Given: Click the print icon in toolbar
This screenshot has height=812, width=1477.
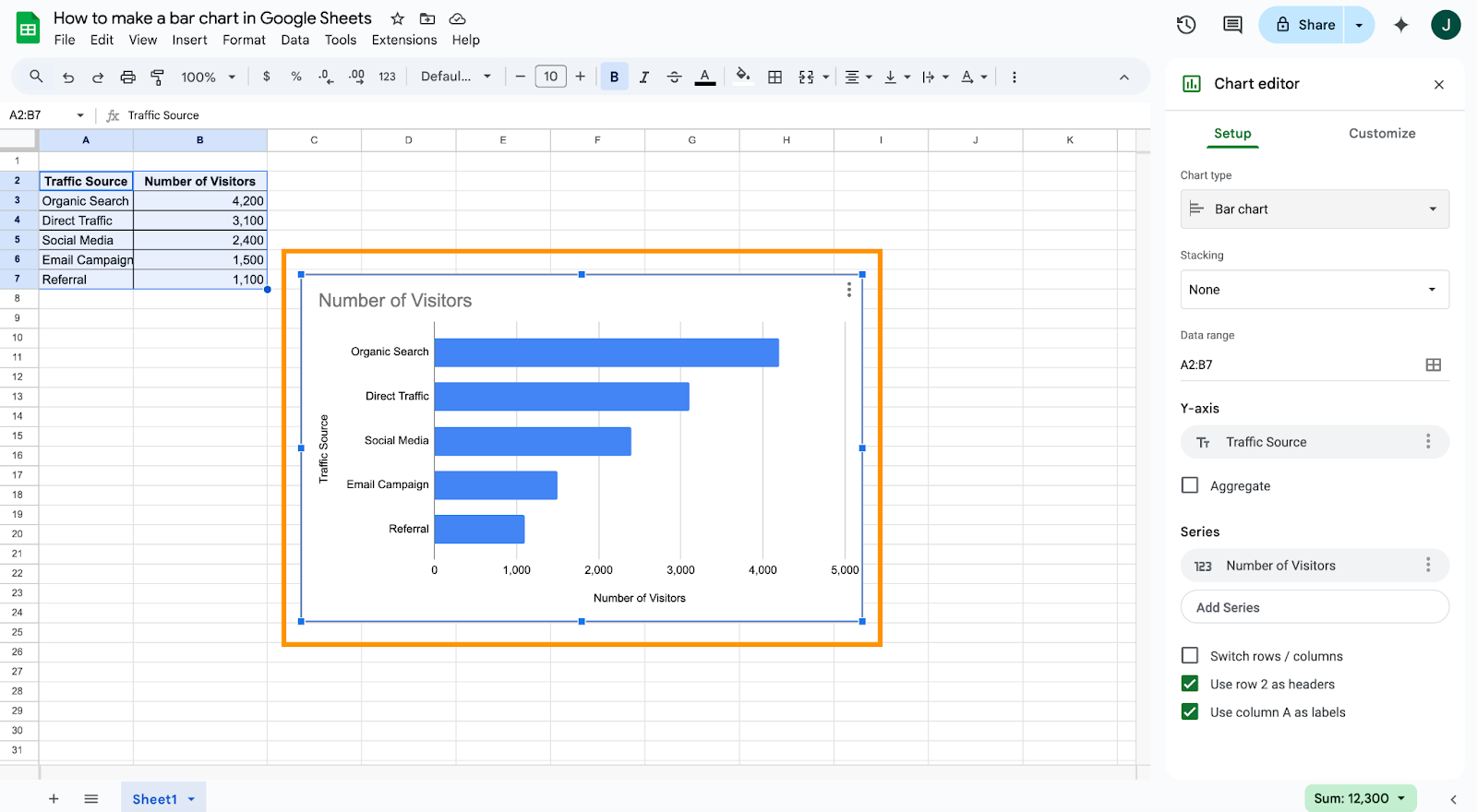Looking at the screenshot, I should pyautogui.click(x=128, y=78).
